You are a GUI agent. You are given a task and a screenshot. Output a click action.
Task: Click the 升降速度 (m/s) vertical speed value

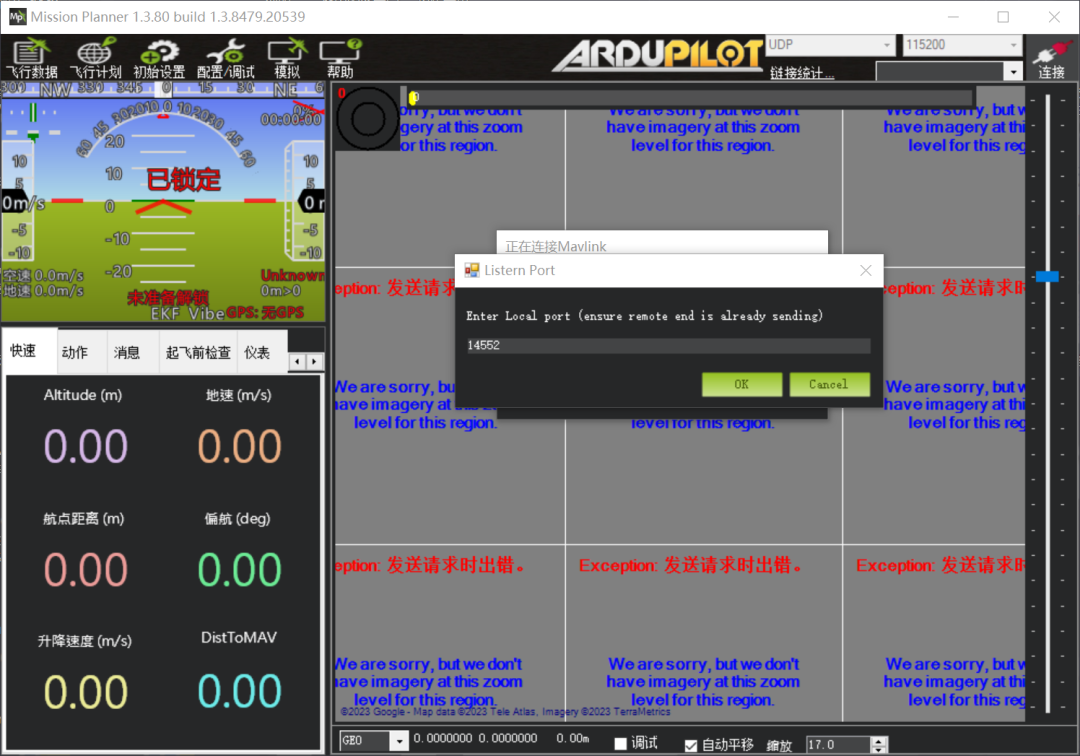tap(85, 692)
